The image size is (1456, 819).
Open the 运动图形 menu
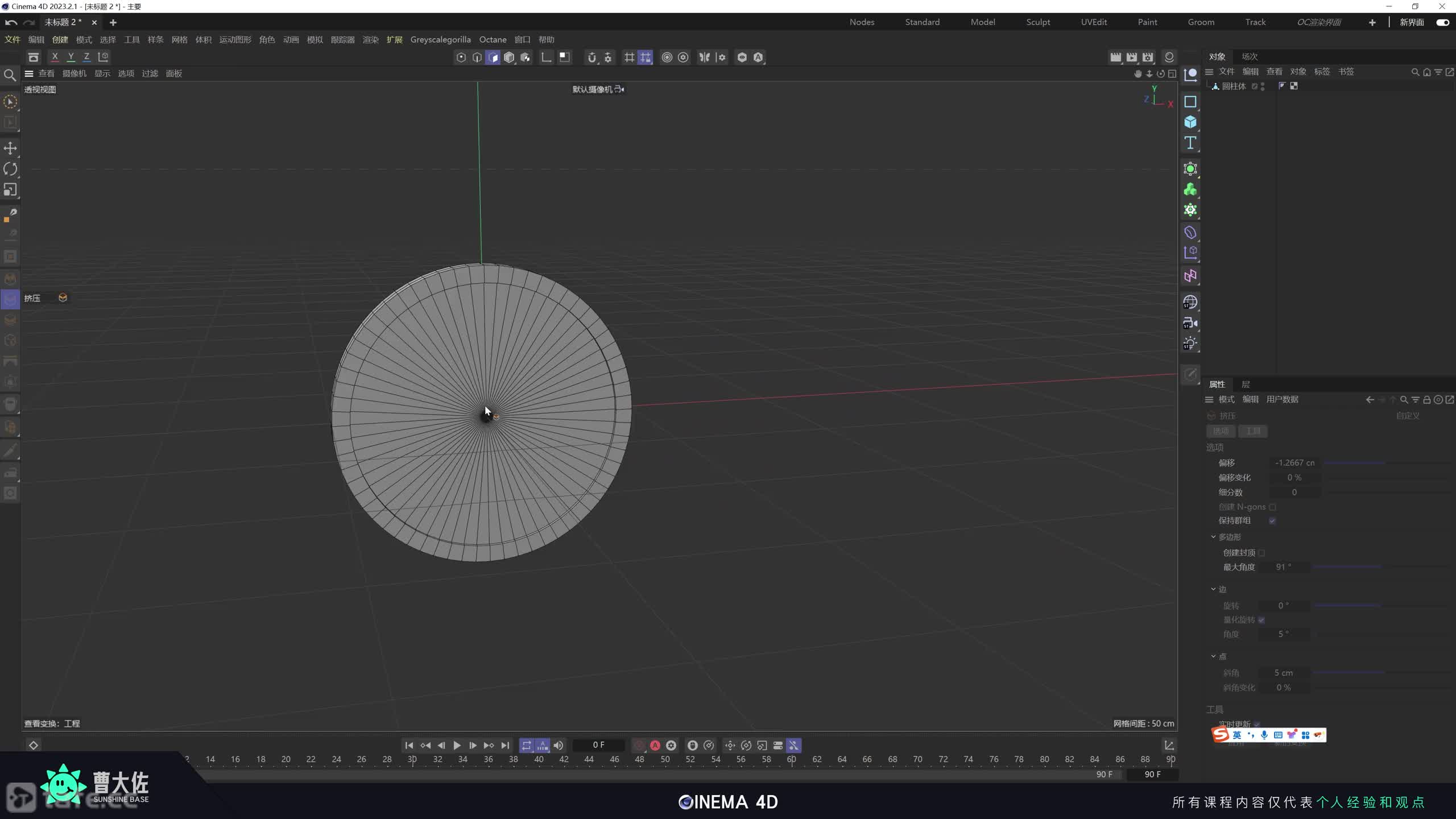[x=235, y=40]
